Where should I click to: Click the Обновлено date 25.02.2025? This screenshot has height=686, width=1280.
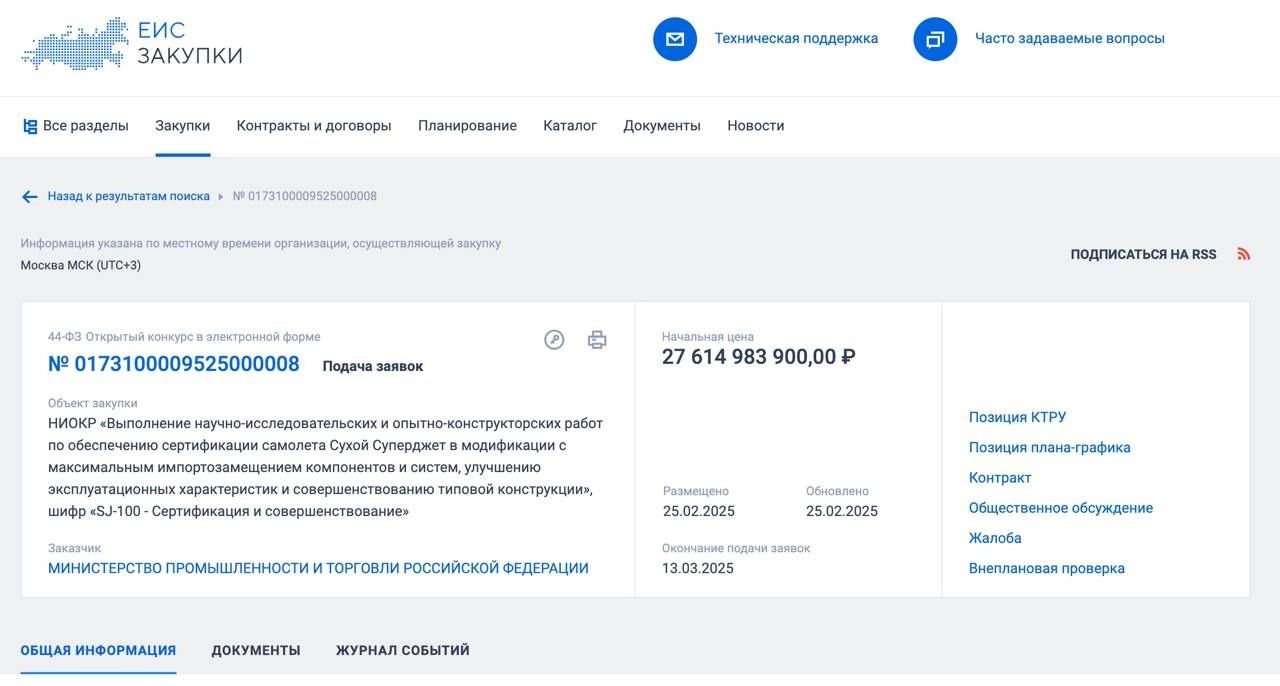(842, 511)
